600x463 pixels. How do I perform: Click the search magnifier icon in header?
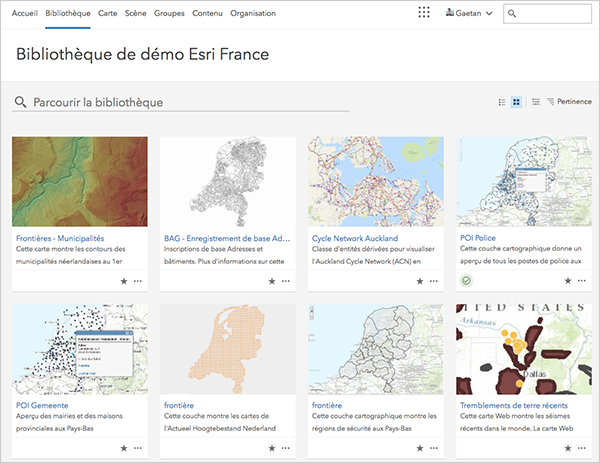(513, 13)
